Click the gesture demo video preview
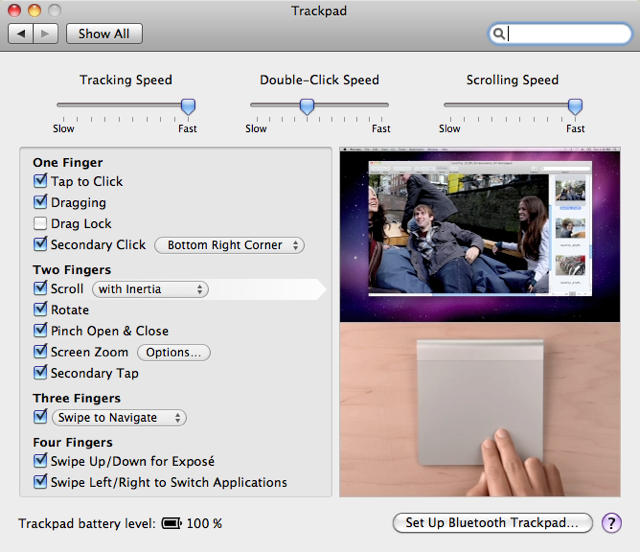The height and width of the screenshot is (552, 640). click(480, 235)
